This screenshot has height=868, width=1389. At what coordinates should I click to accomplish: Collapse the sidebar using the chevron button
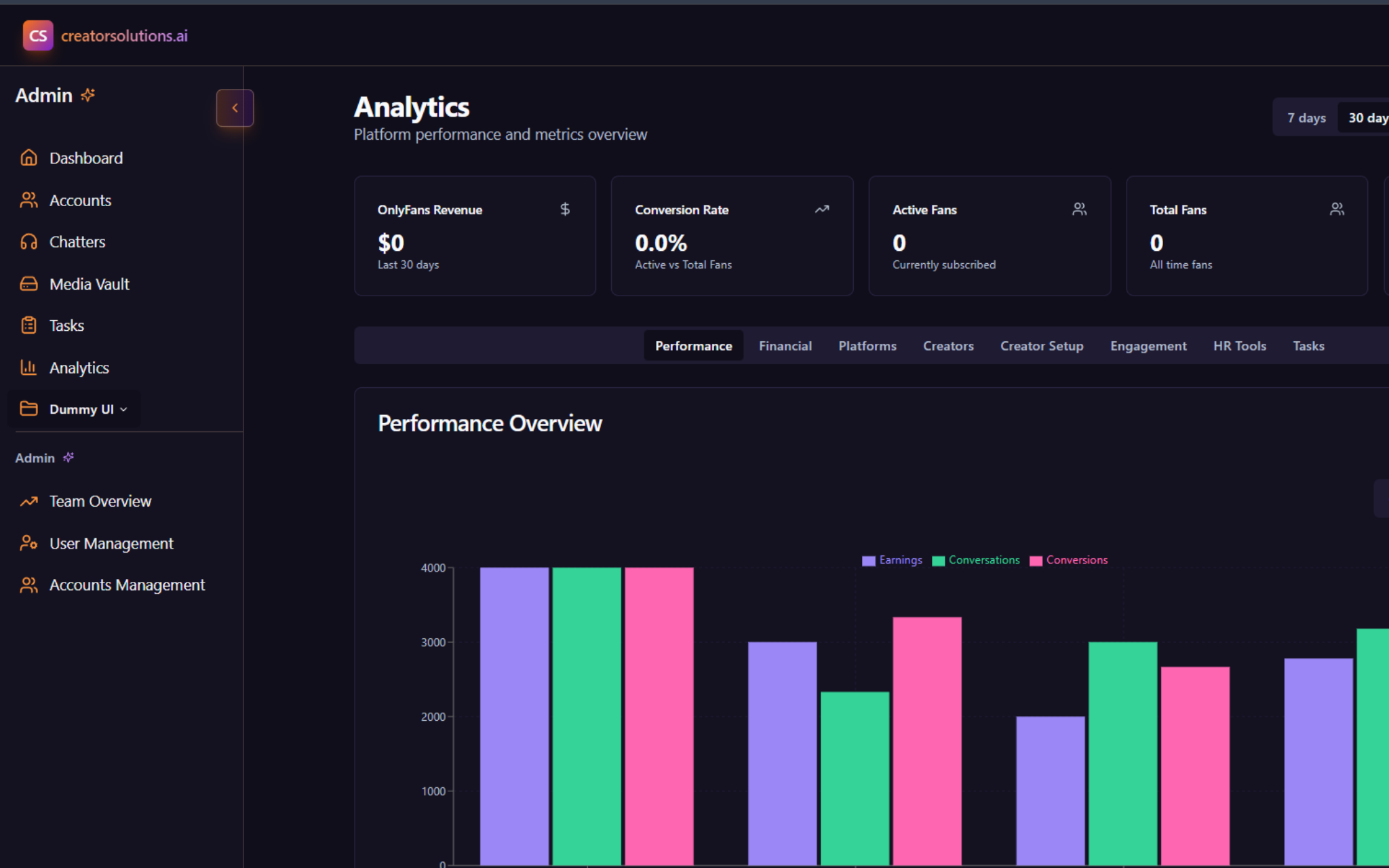235,108
